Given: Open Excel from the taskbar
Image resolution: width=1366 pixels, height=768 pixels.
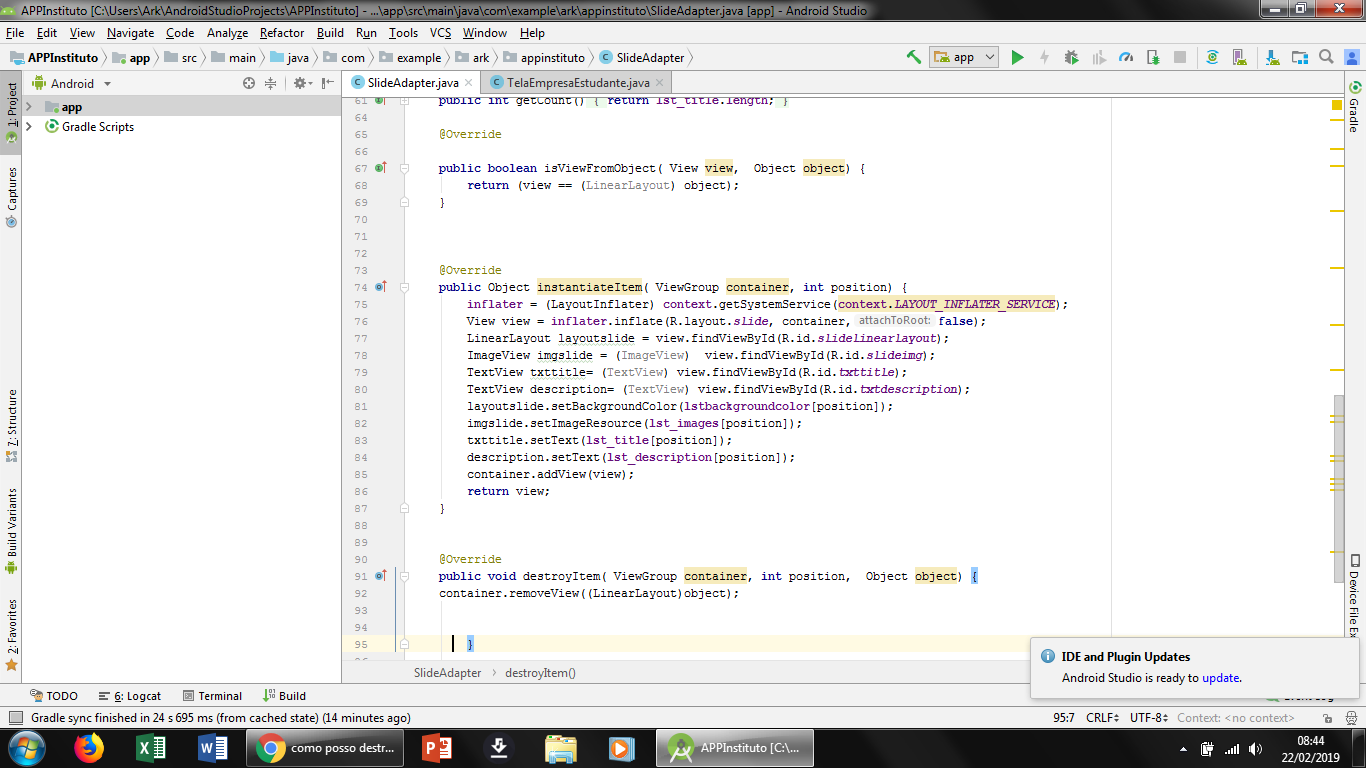Looking at the screenshot, I should point(151,748).
